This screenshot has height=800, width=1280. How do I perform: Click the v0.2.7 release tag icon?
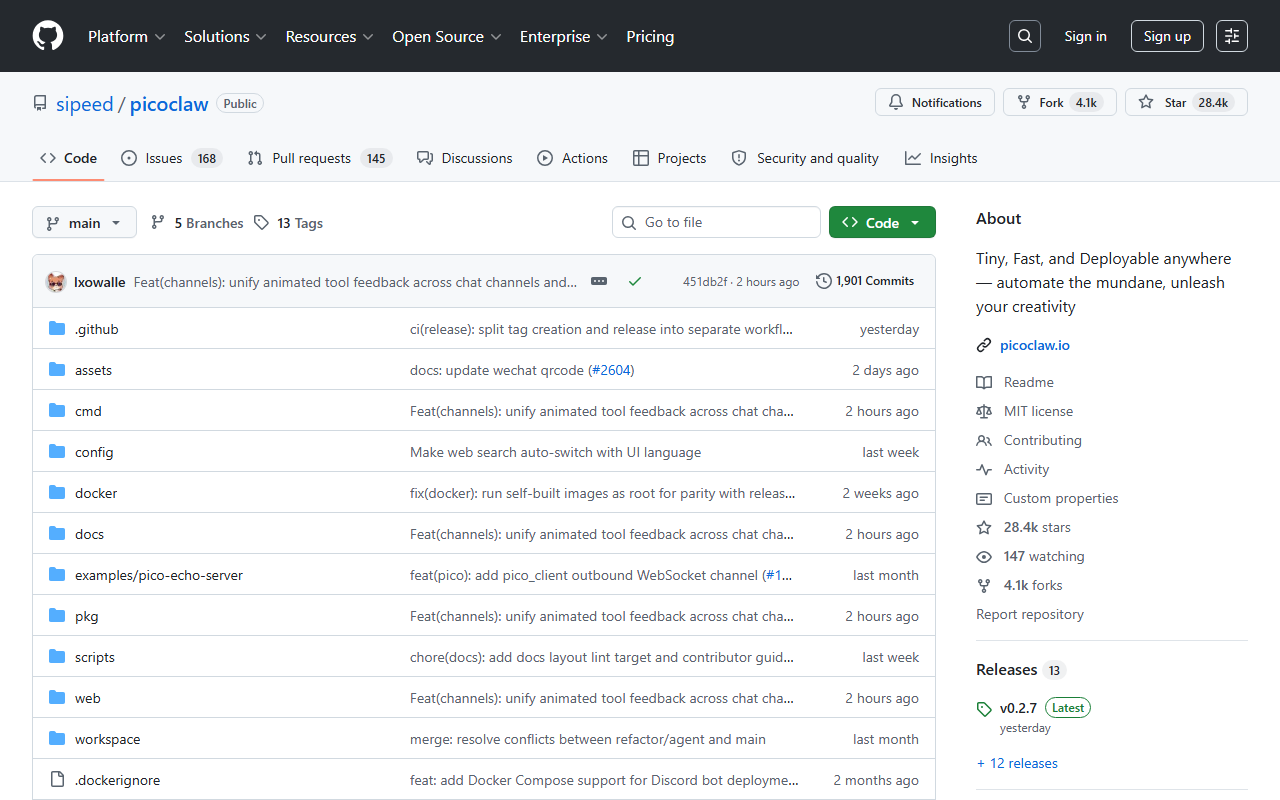984,709
